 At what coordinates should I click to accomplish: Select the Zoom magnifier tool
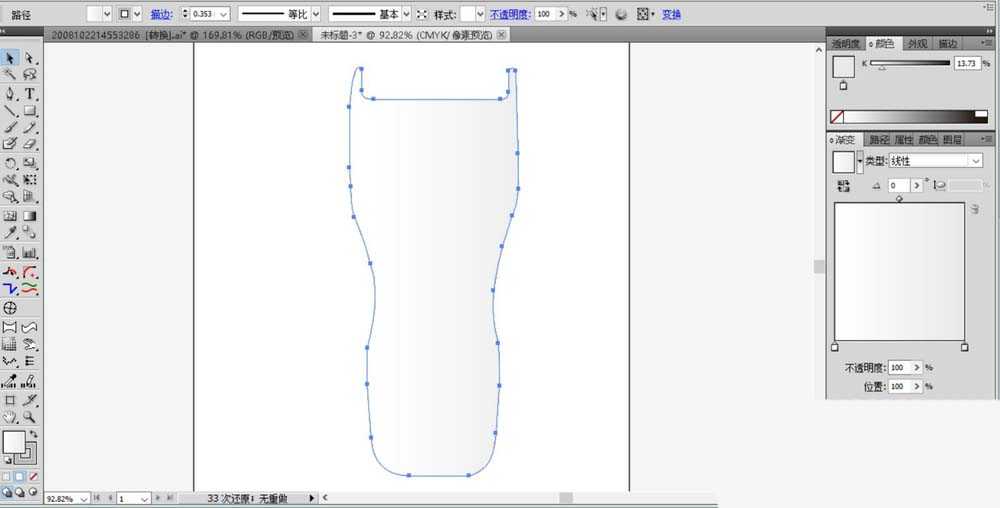point(30,416)
